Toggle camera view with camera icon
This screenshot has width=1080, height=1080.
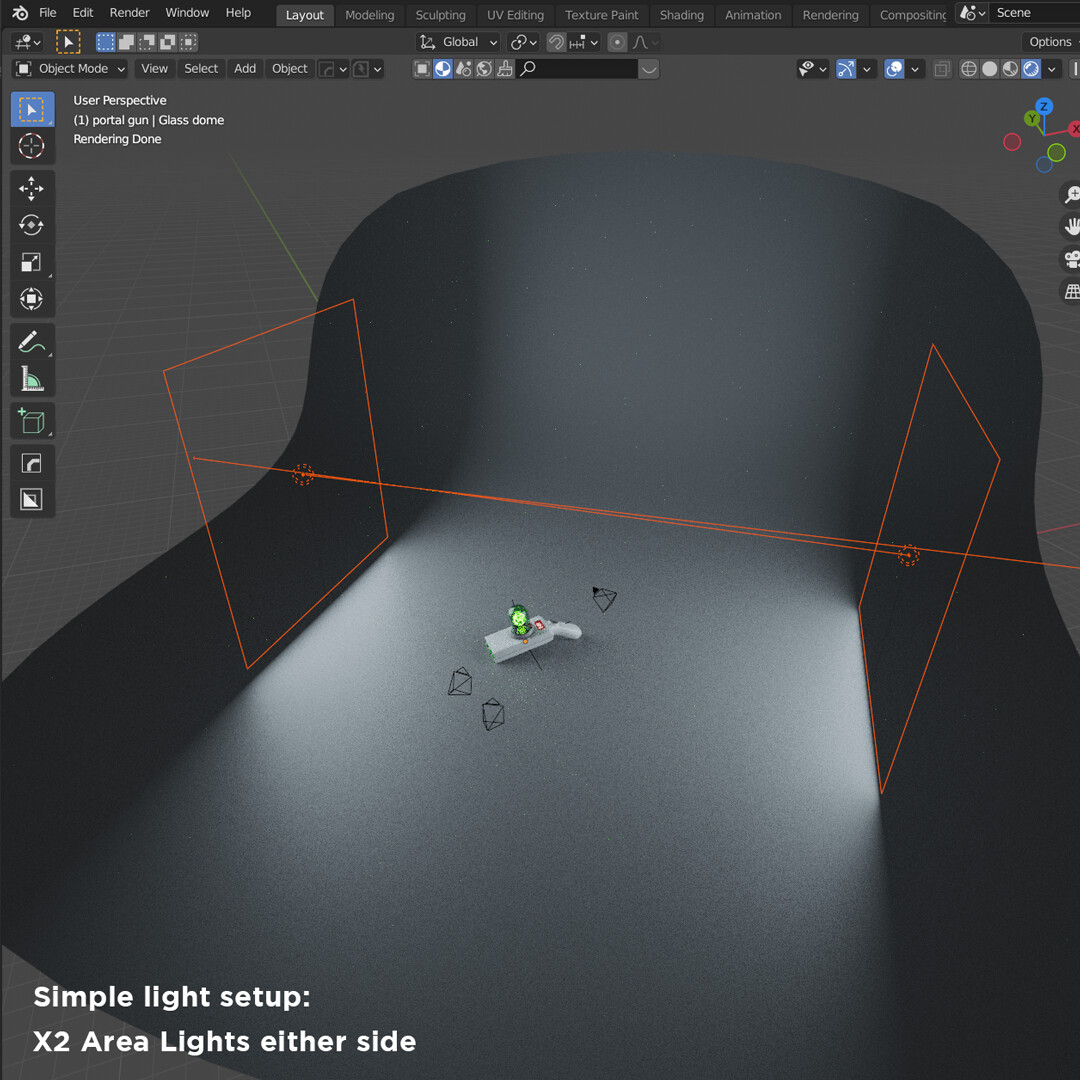[1070, 260]
